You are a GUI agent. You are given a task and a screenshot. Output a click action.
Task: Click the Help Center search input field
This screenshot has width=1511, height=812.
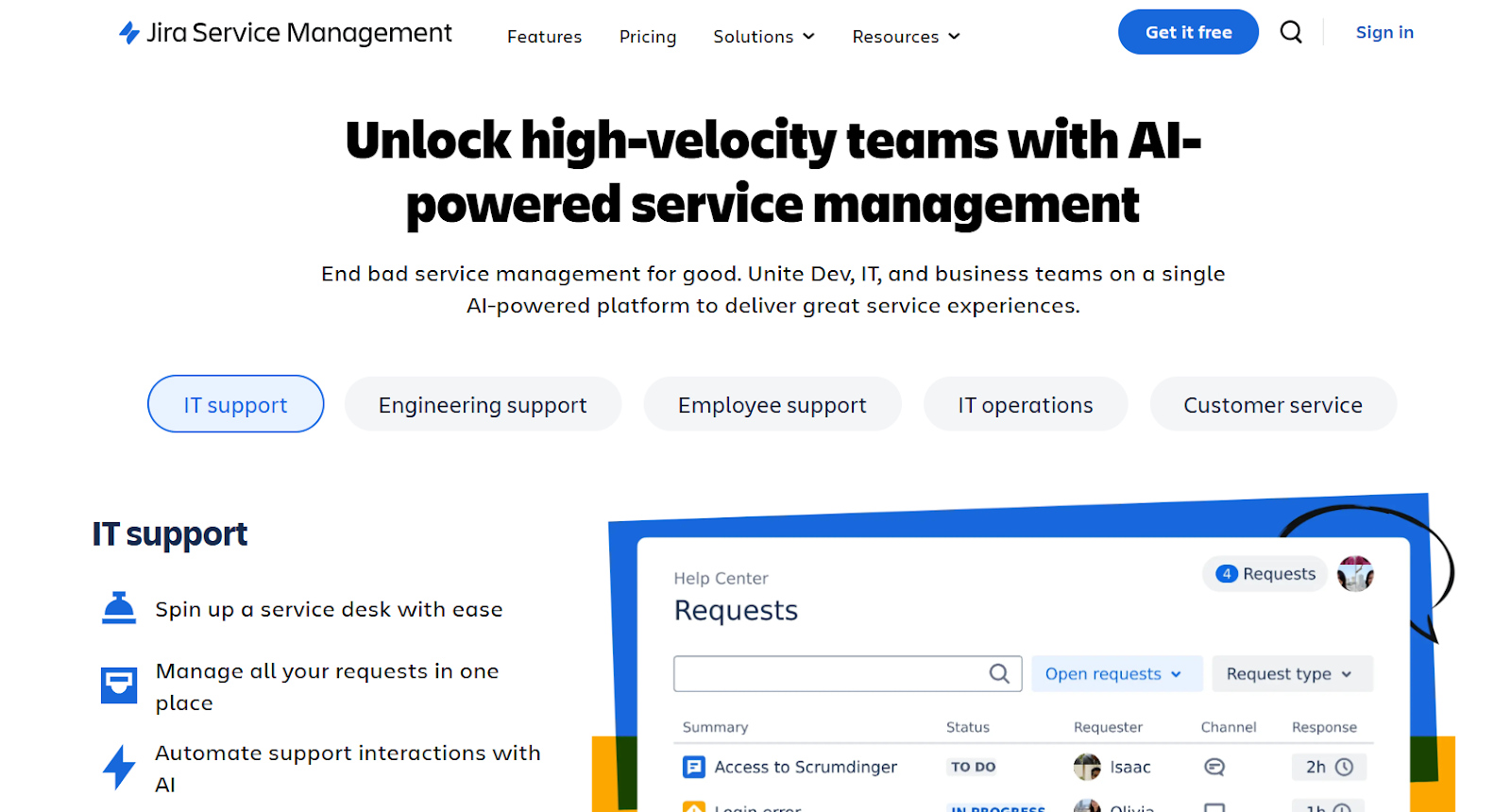pyautogui.click(x=847, y=673)
